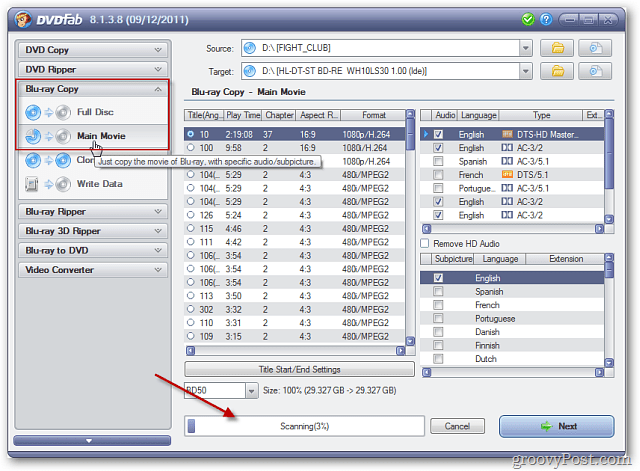Image resolution: width=640 pixels, height=471 pixels.
Task: Expand the Video Converter section
Action: pyautogui.click(x=93, y=270)
